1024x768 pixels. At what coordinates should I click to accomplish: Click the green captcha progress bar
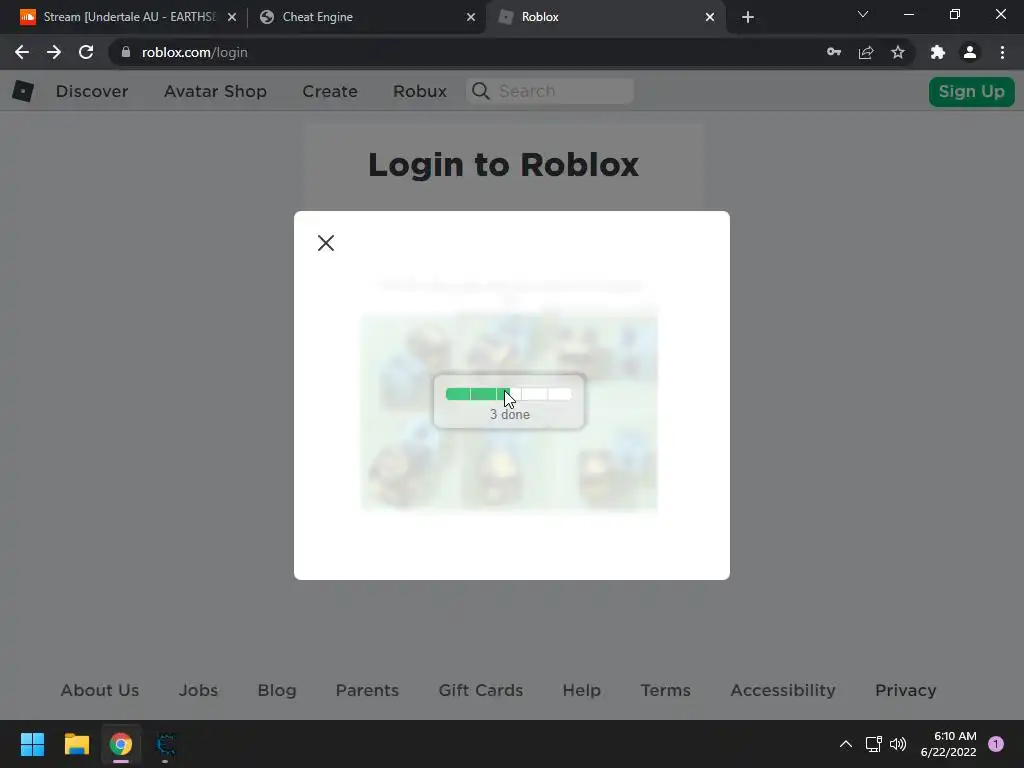[x=509, y=394]
